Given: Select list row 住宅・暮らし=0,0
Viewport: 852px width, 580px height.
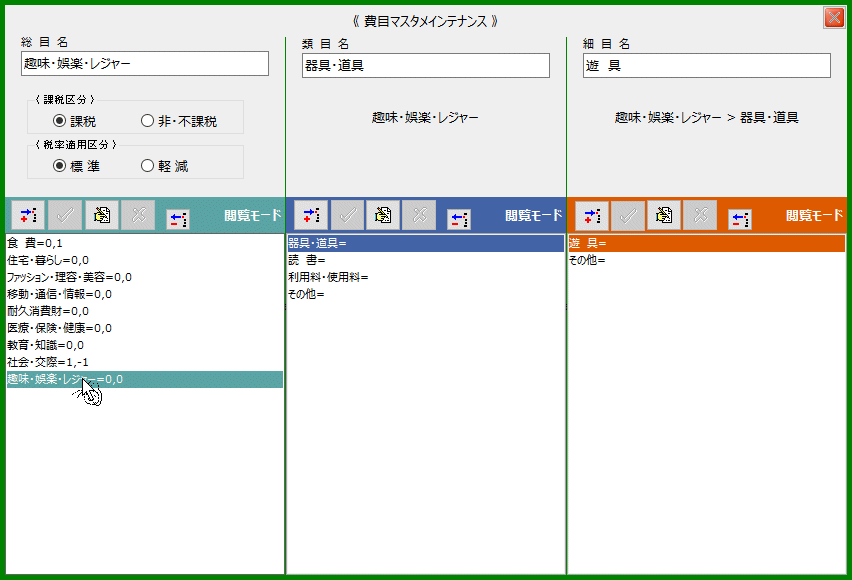Looking at the screenshot, I should point(145,260).
